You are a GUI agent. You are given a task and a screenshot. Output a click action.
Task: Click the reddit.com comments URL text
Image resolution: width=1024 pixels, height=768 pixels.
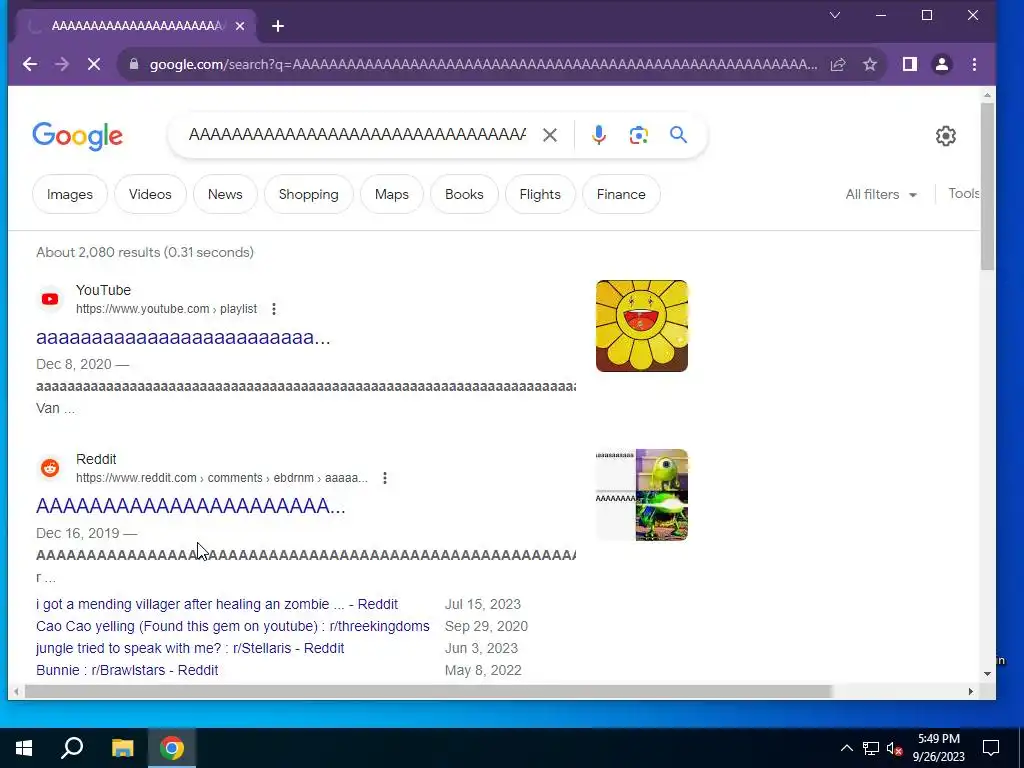point(221,478)
